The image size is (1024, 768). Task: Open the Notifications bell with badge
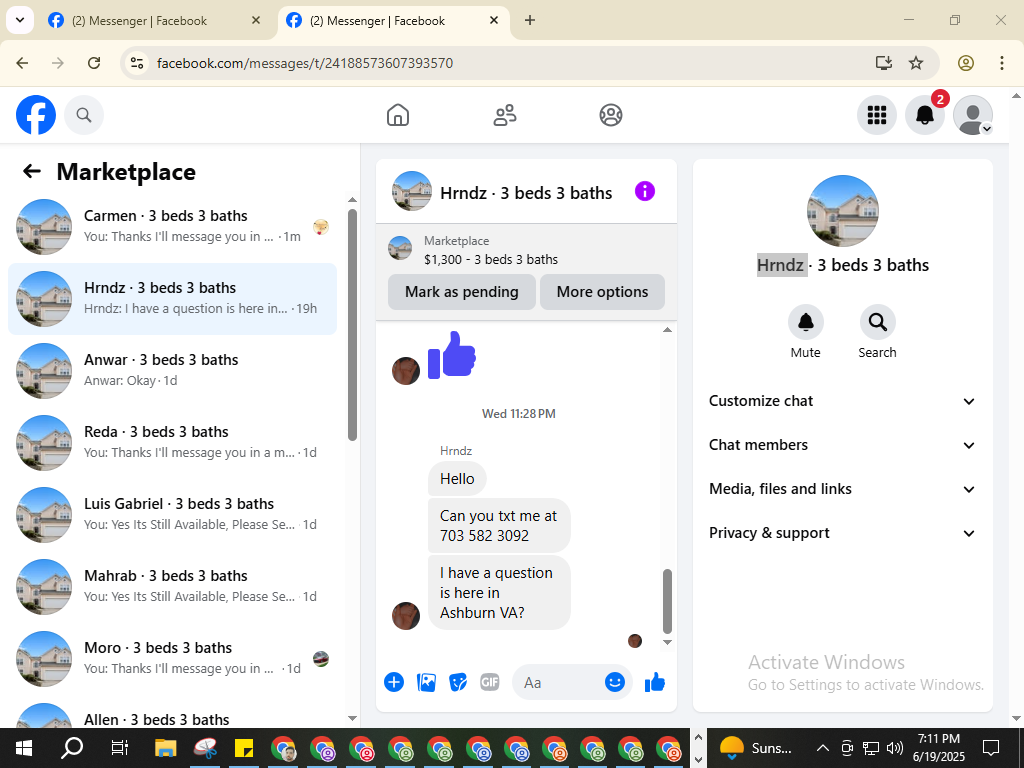coord(925,116)
